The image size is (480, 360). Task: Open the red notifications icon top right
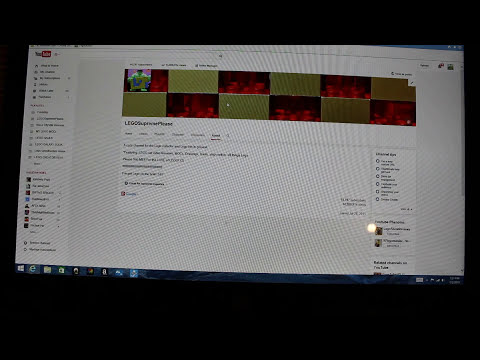[x=441, y=66]
